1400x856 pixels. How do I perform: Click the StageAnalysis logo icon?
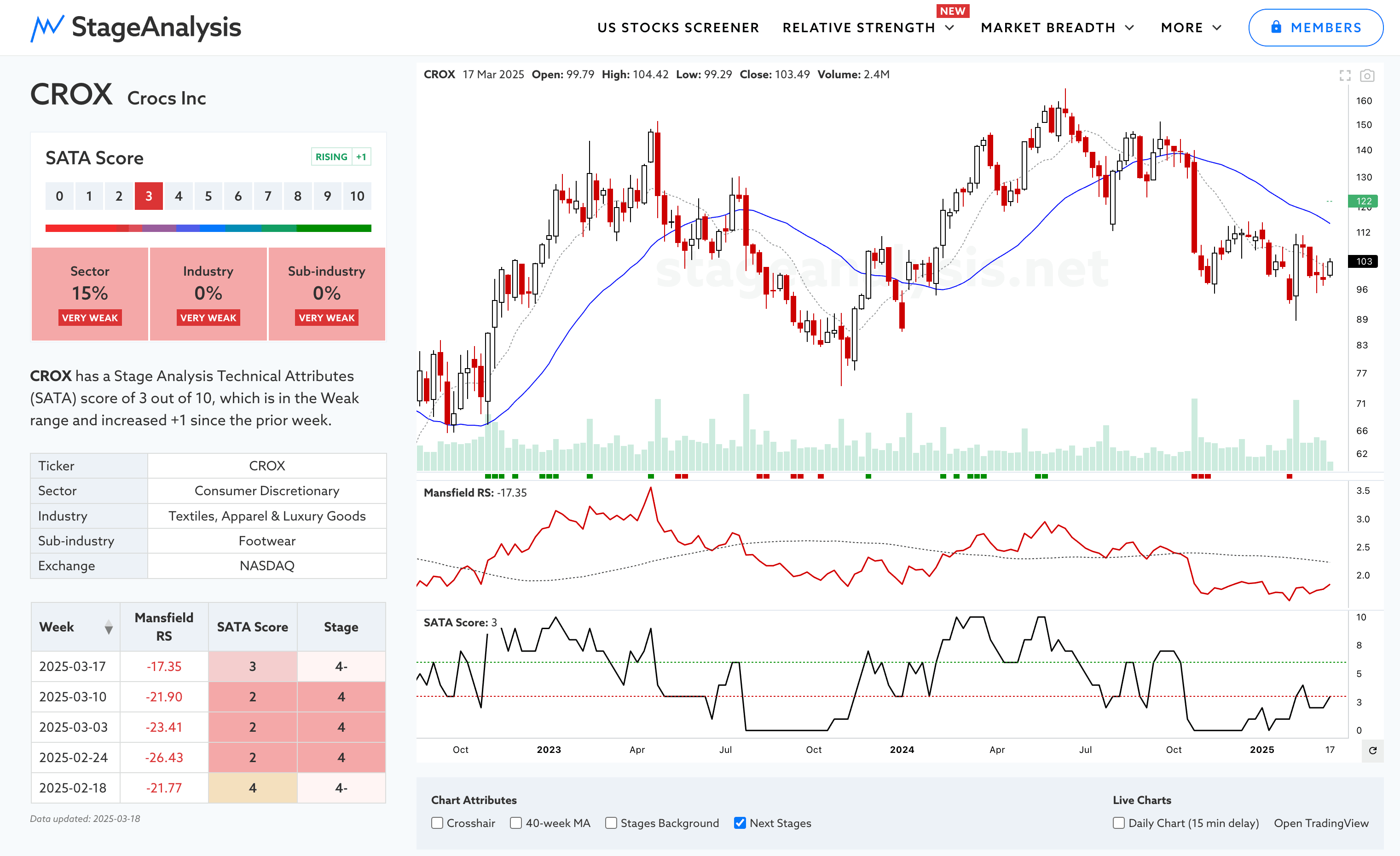tap(46, 28)
